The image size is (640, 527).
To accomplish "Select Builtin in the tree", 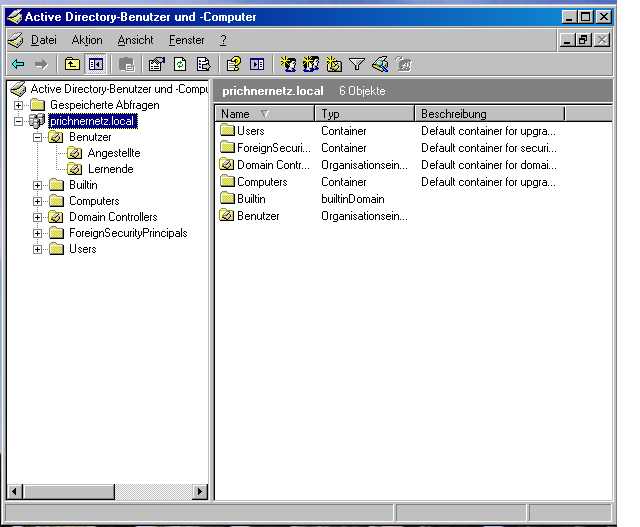I will pos(83,185).
